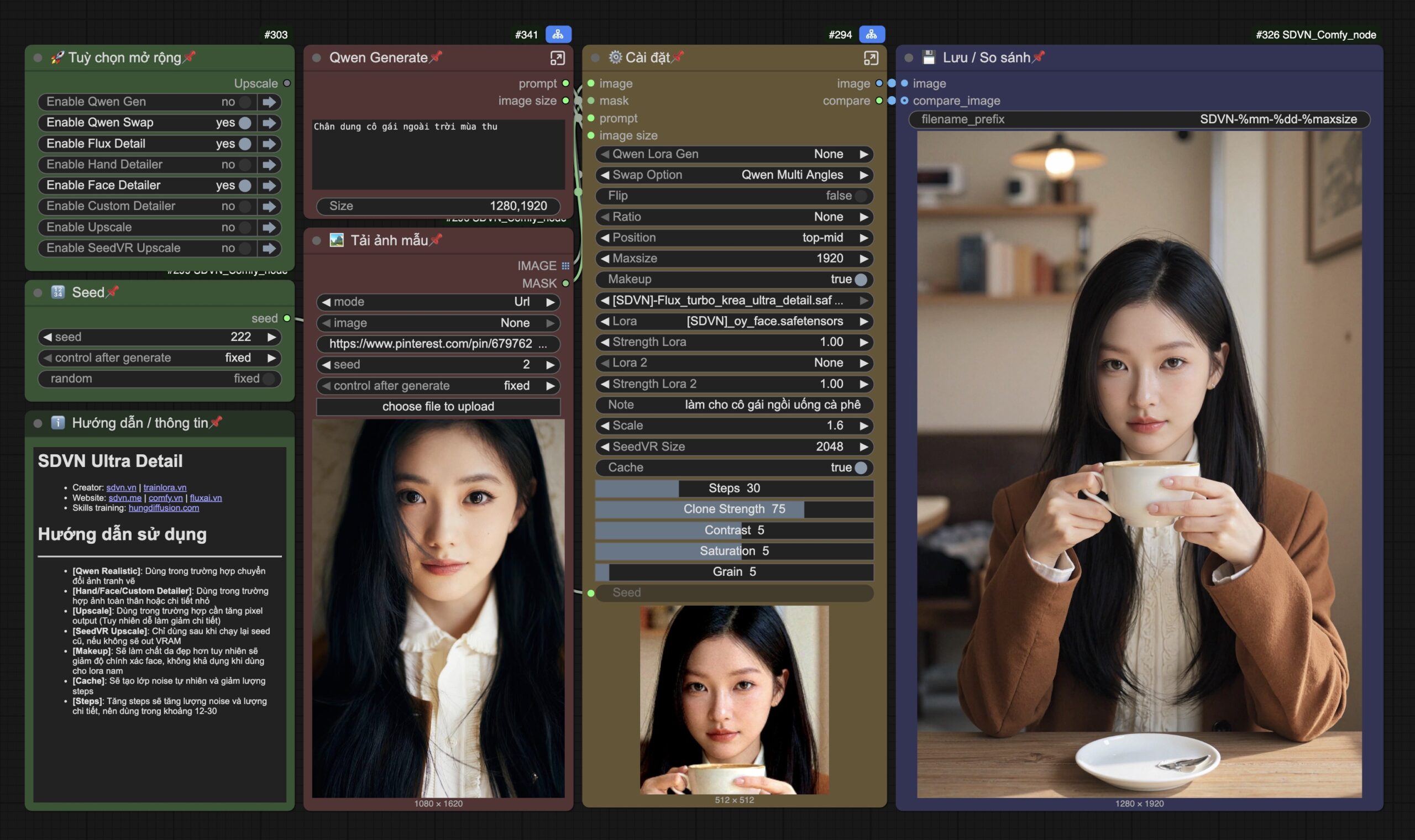Image resolution: width=1415 pixels, height=840 pixels.
Task: Toggle the Makeup option
Action: [860, 280]
